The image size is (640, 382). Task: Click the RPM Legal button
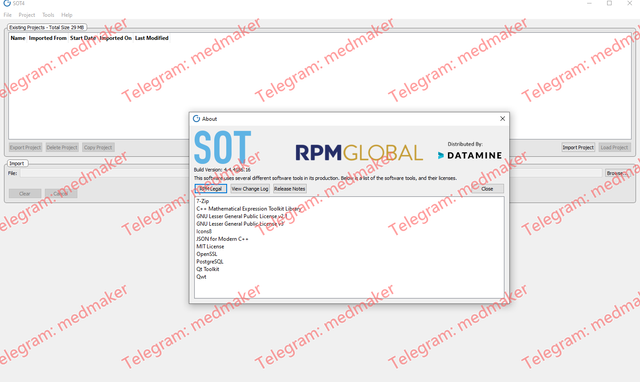tap(211, 189)
